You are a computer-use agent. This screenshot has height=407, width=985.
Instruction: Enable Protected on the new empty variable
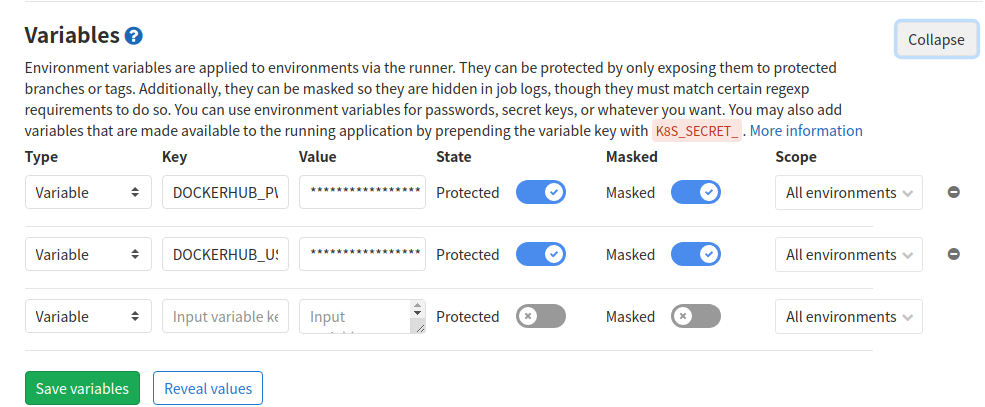(541, 316)
